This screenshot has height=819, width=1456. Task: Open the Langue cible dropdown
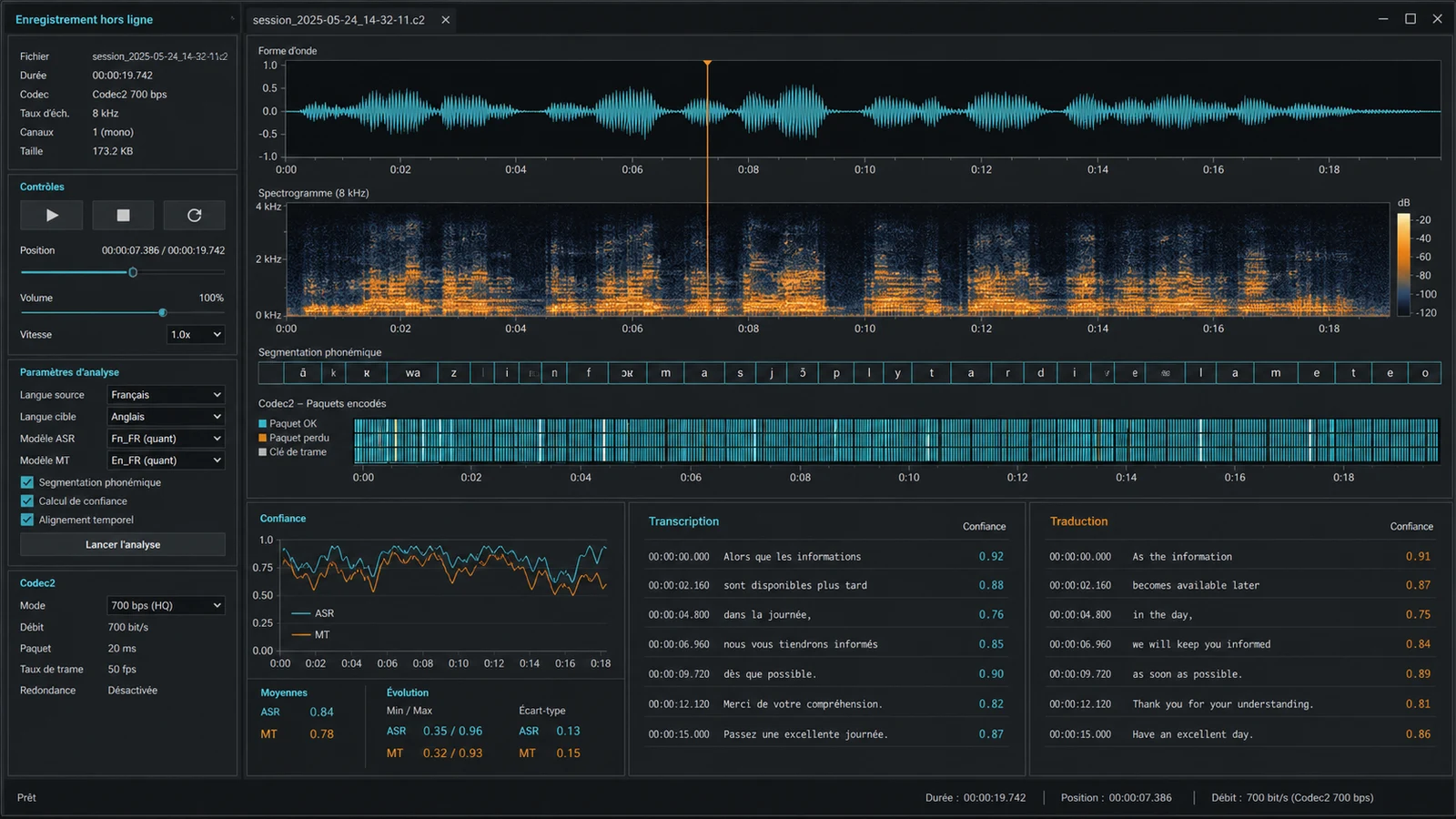coord(166,417)
